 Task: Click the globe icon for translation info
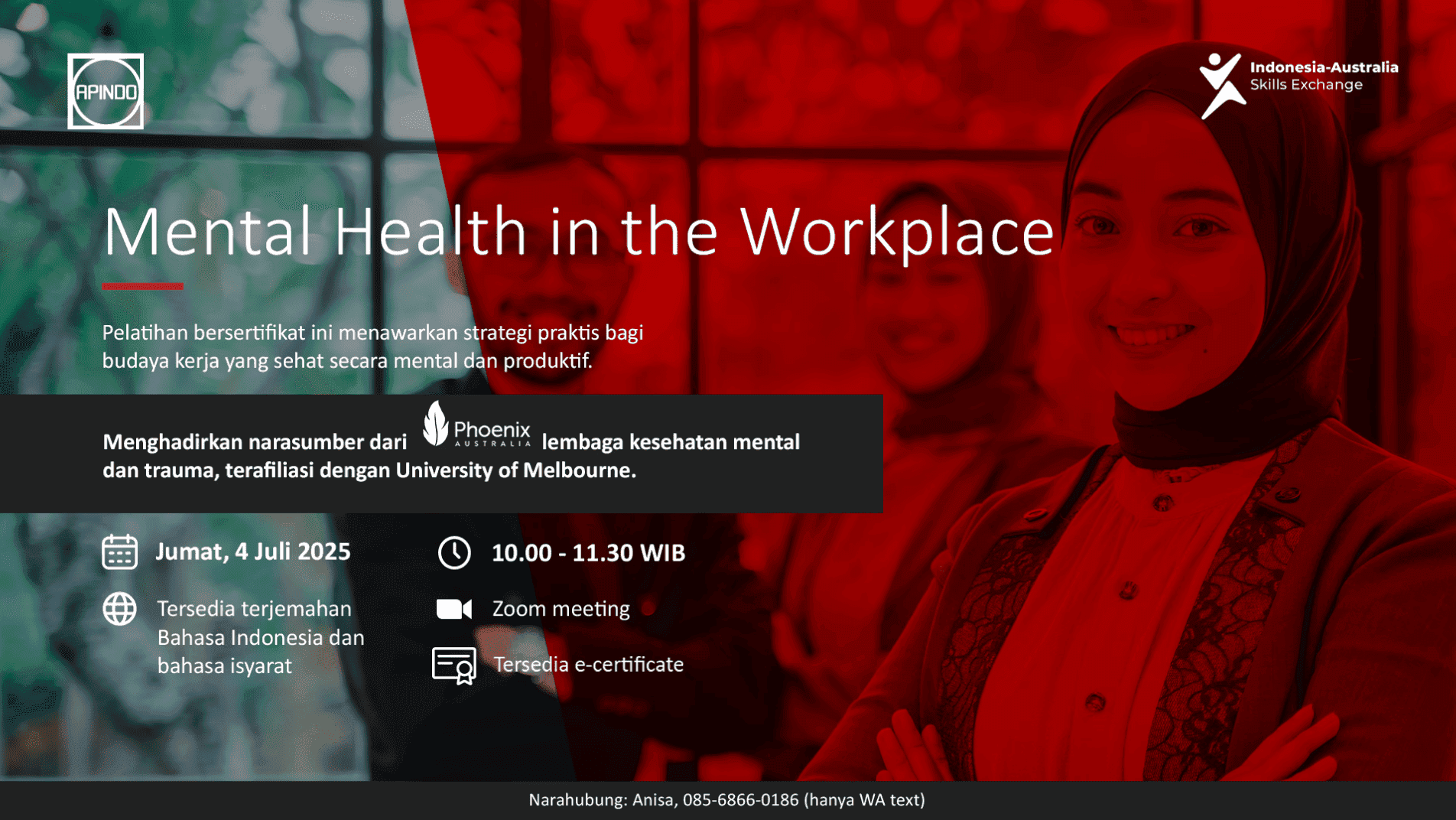pos(119,610)
